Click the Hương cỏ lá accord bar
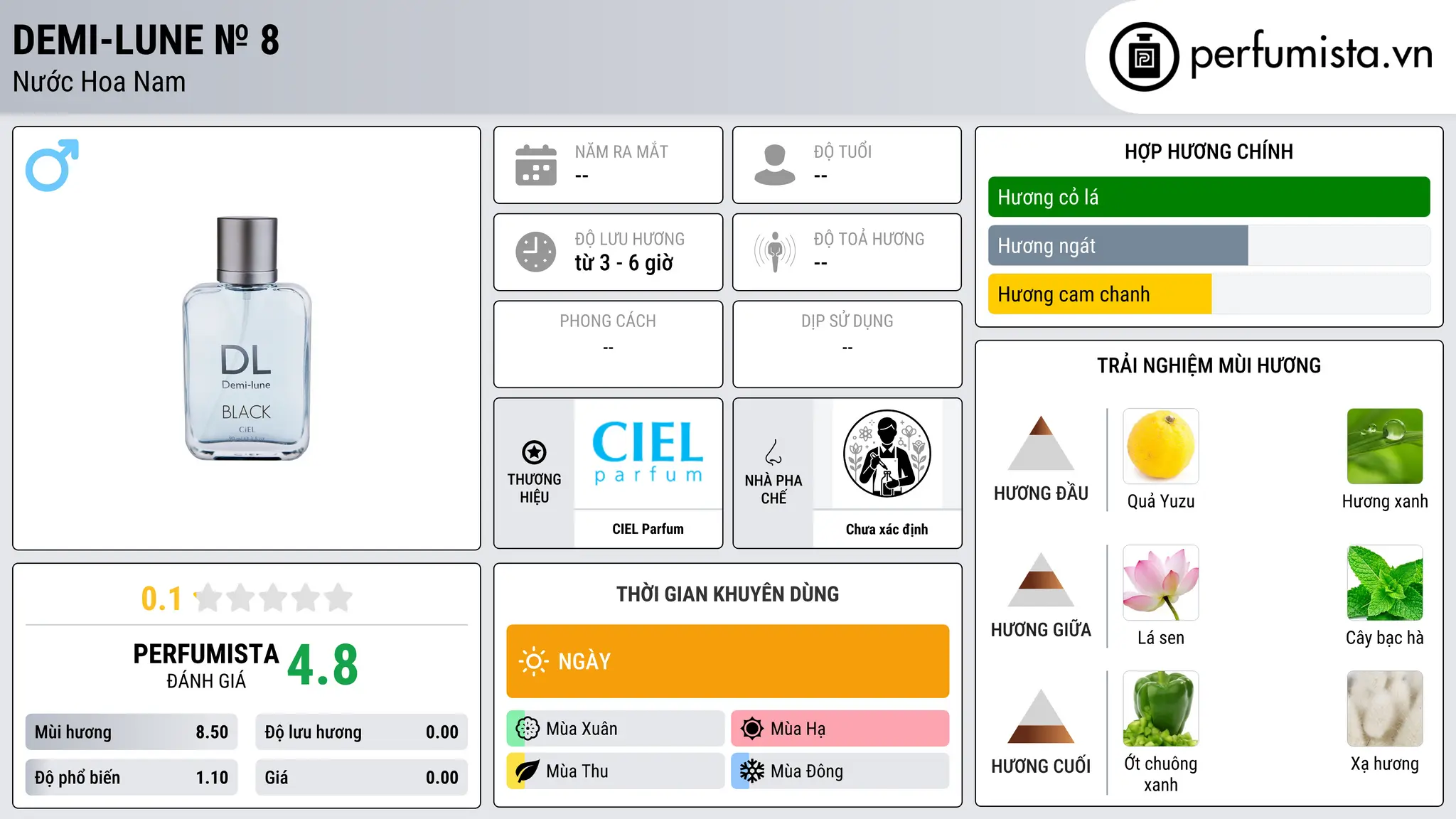The image size is (1456, 819). click(1209, 197)
